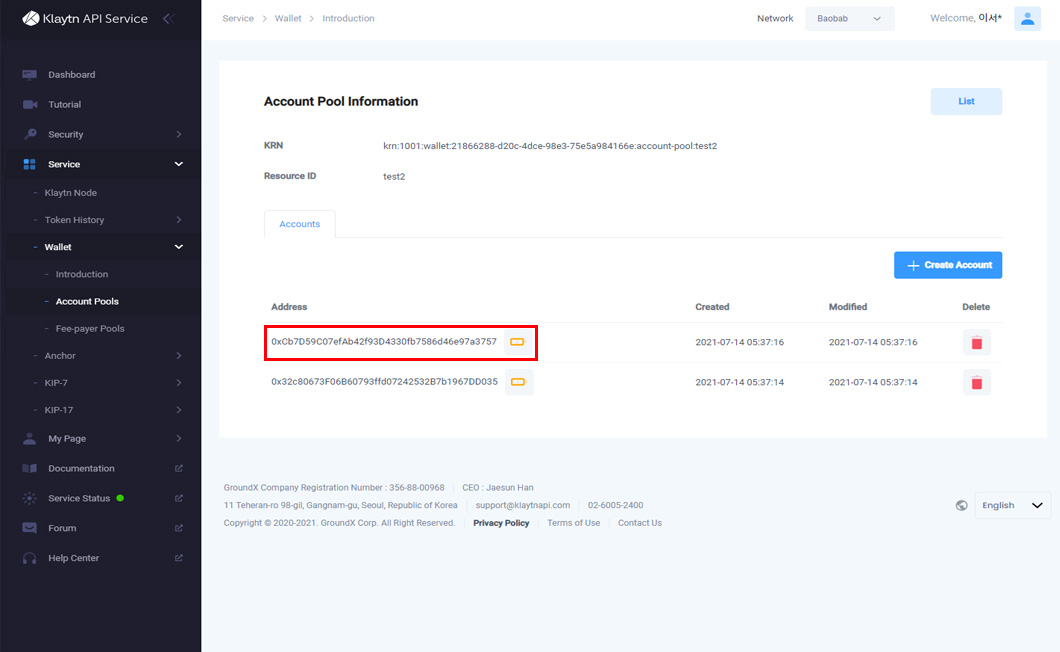The width and height of the screenshot is (1060, 652).
Task: Open the user profile avatar icon
Action: (x=1027, y=18)
